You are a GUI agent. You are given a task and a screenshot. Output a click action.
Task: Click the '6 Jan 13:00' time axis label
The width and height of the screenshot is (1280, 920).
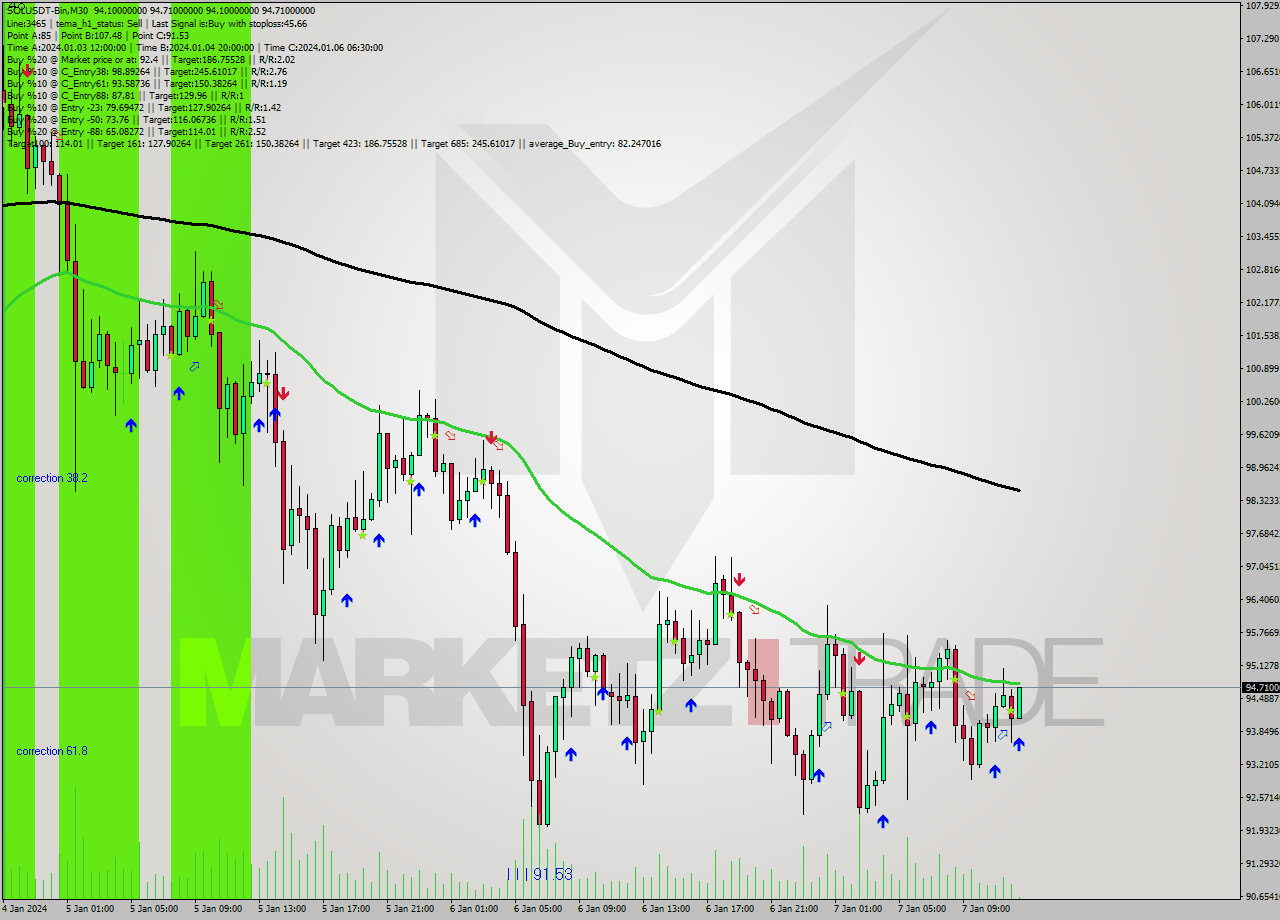pos(667,909)
